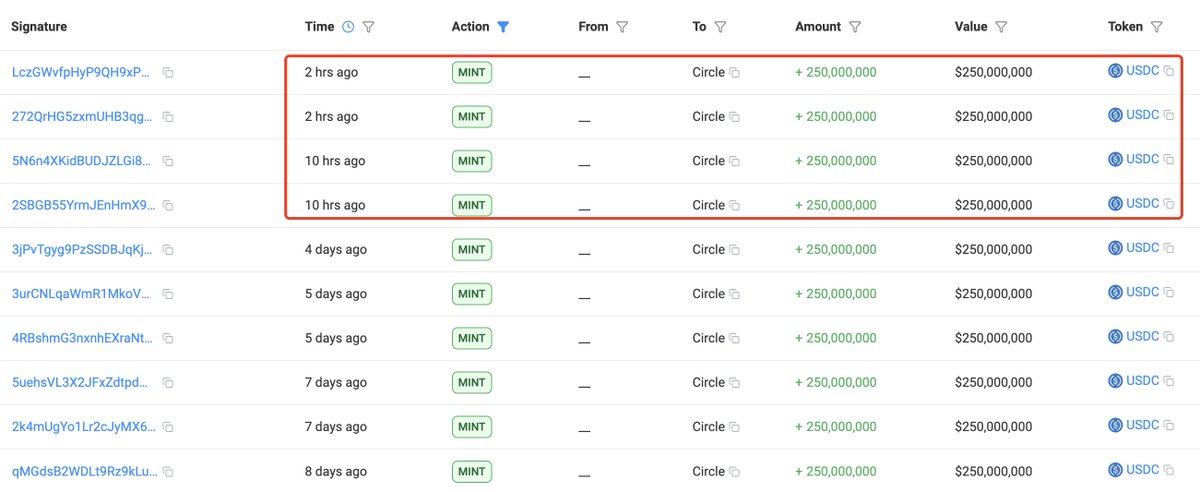Copy signature qMGdsB2WDLt9Rz9kLu icon
This screenshot has height=492, width=1200.
pos(168,471)
